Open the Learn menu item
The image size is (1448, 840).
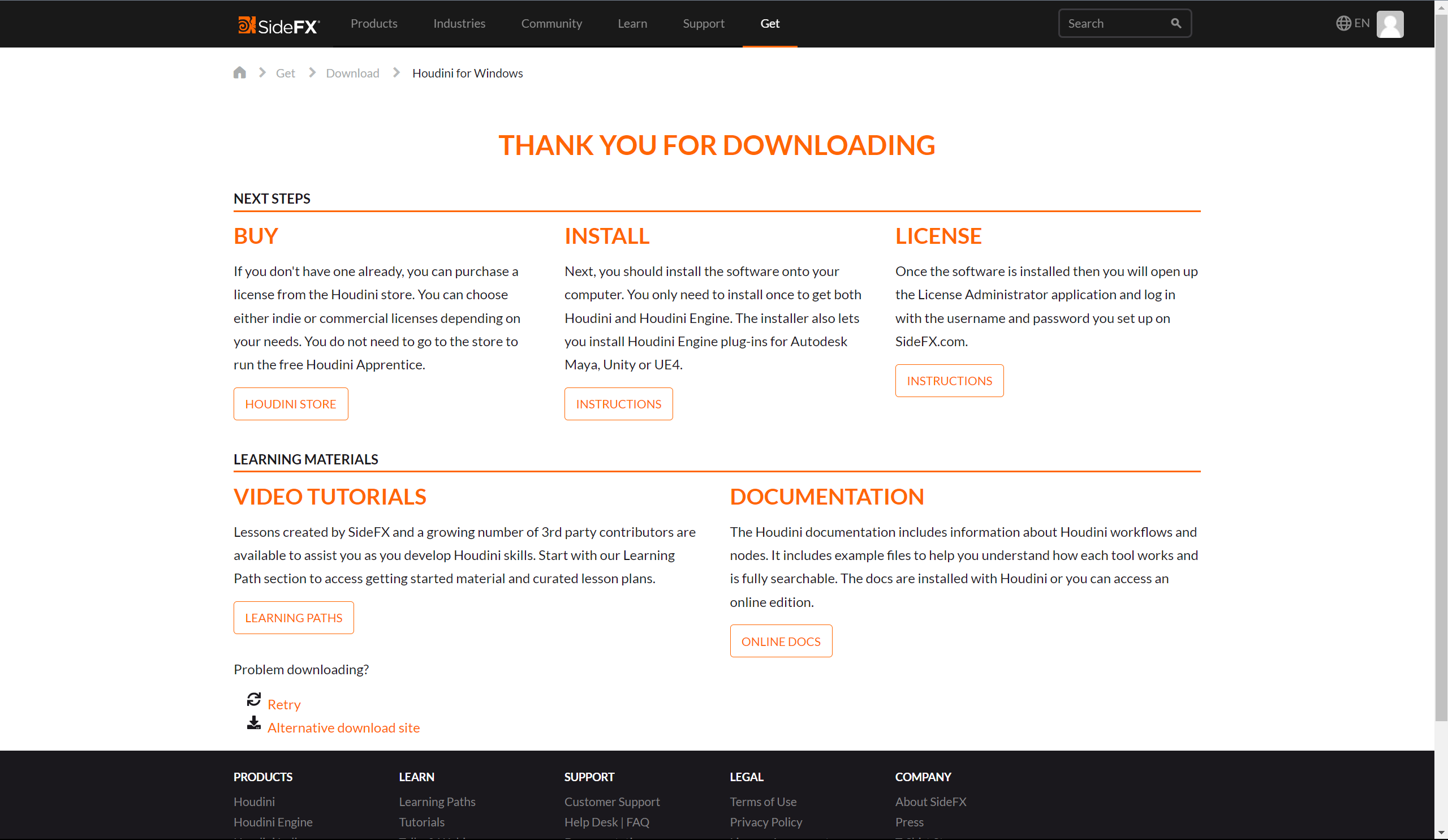pos(632,24)
